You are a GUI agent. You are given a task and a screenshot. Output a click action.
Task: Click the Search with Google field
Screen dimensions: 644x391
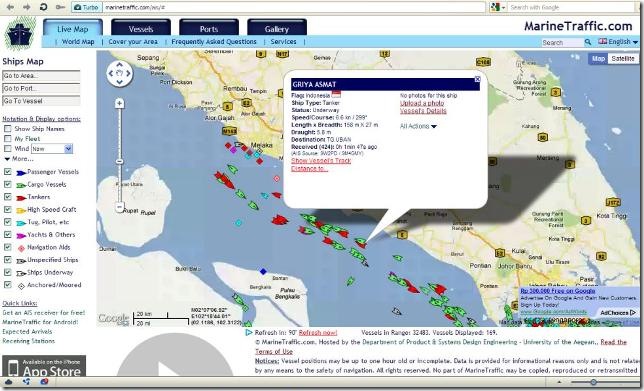click(572, 7)
